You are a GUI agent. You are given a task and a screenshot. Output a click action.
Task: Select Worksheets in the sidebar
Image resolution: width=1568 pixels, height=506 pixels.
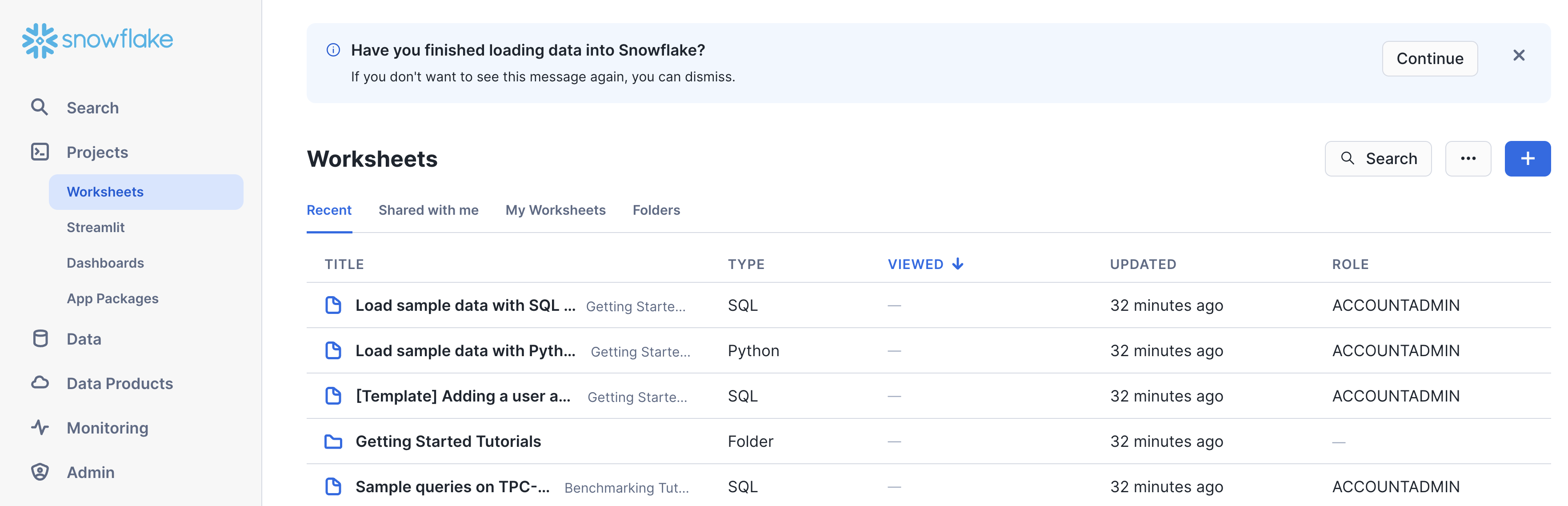pos(146,192)
